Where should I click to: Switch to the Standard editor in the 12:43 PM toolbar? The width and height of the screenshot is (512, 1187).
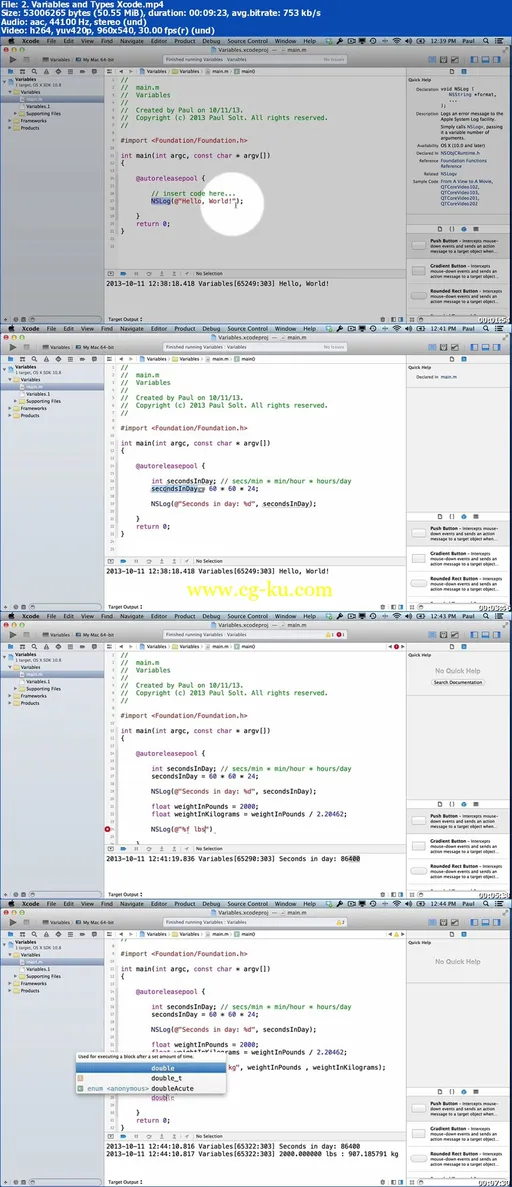tap(432, 634)
